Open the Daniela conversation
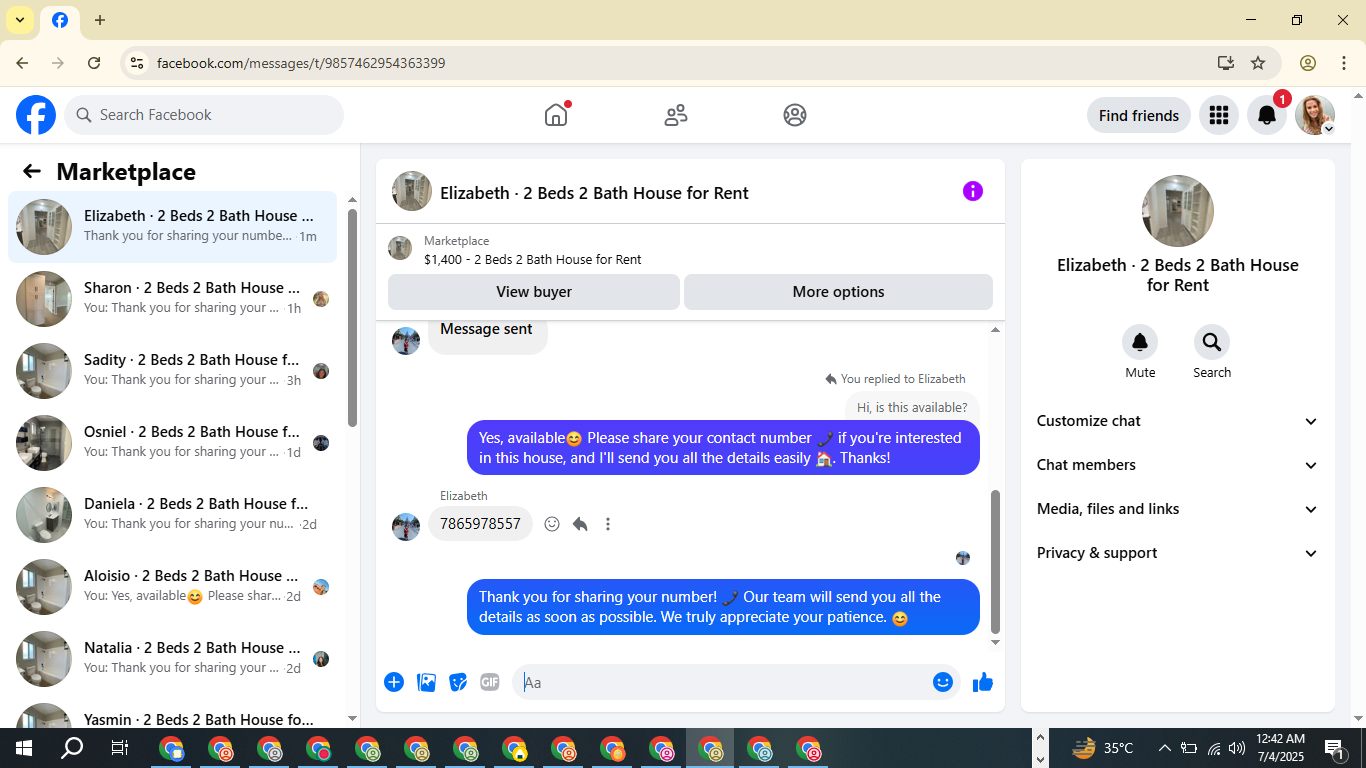 [x=172, y=515]
